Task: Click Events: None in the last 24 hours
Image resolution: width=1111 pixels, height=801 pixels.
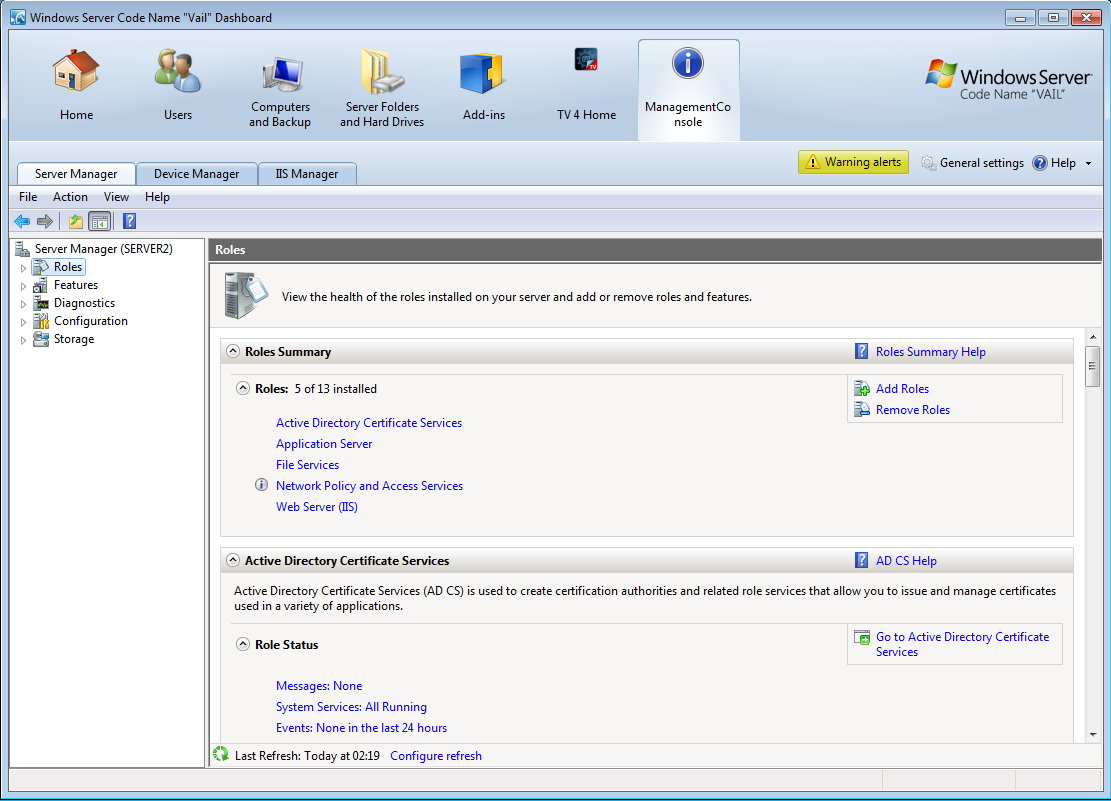Action: [x=361, y=728]
